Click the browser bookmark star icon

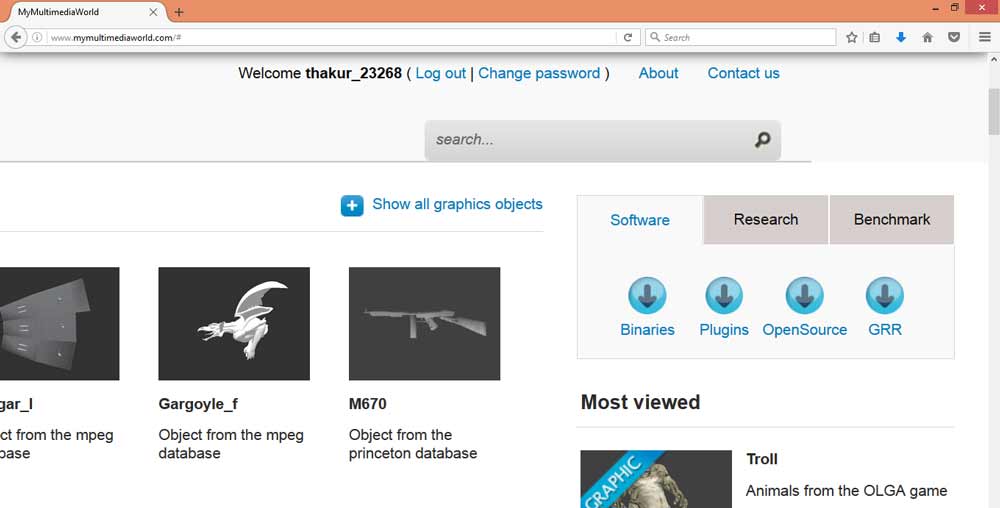pos(852,37)
